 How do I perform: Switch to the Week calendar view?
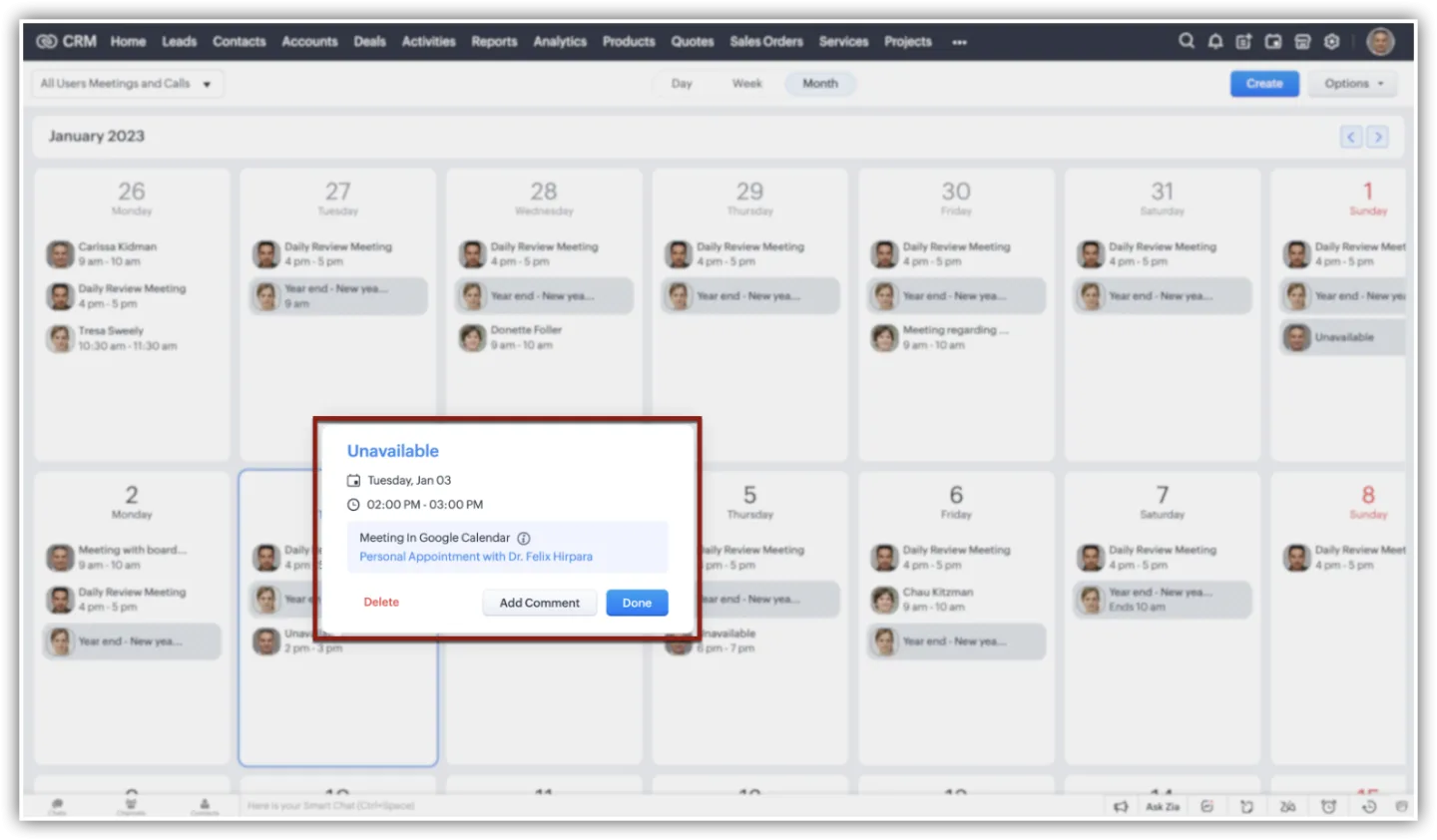[x=746, y=84]
